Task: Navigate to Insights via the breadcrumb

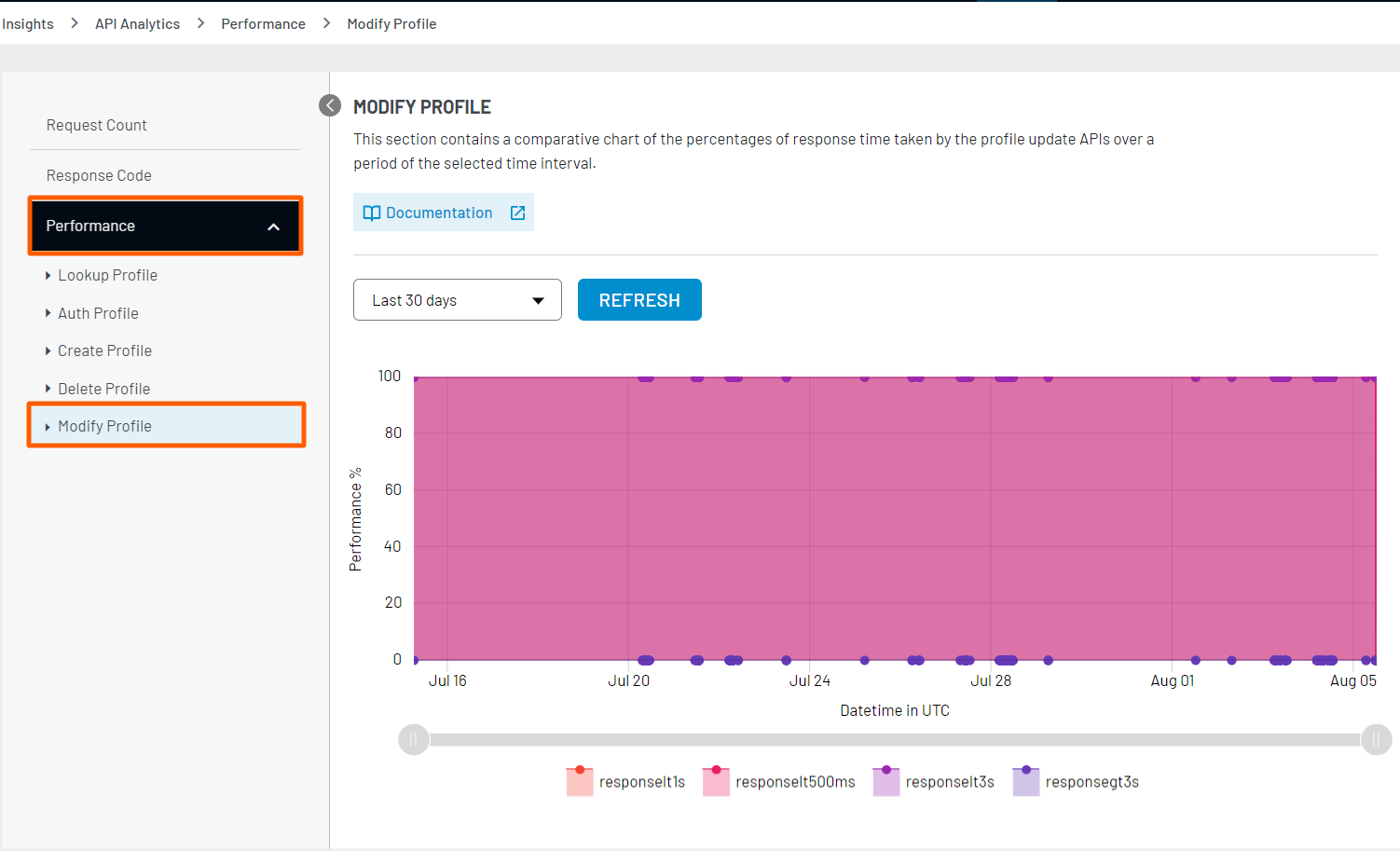Action: click(x=27, y=23)
